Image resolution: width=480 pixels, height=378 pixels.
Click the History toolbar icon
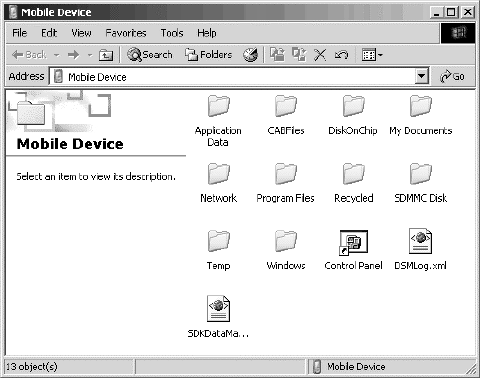250,55
